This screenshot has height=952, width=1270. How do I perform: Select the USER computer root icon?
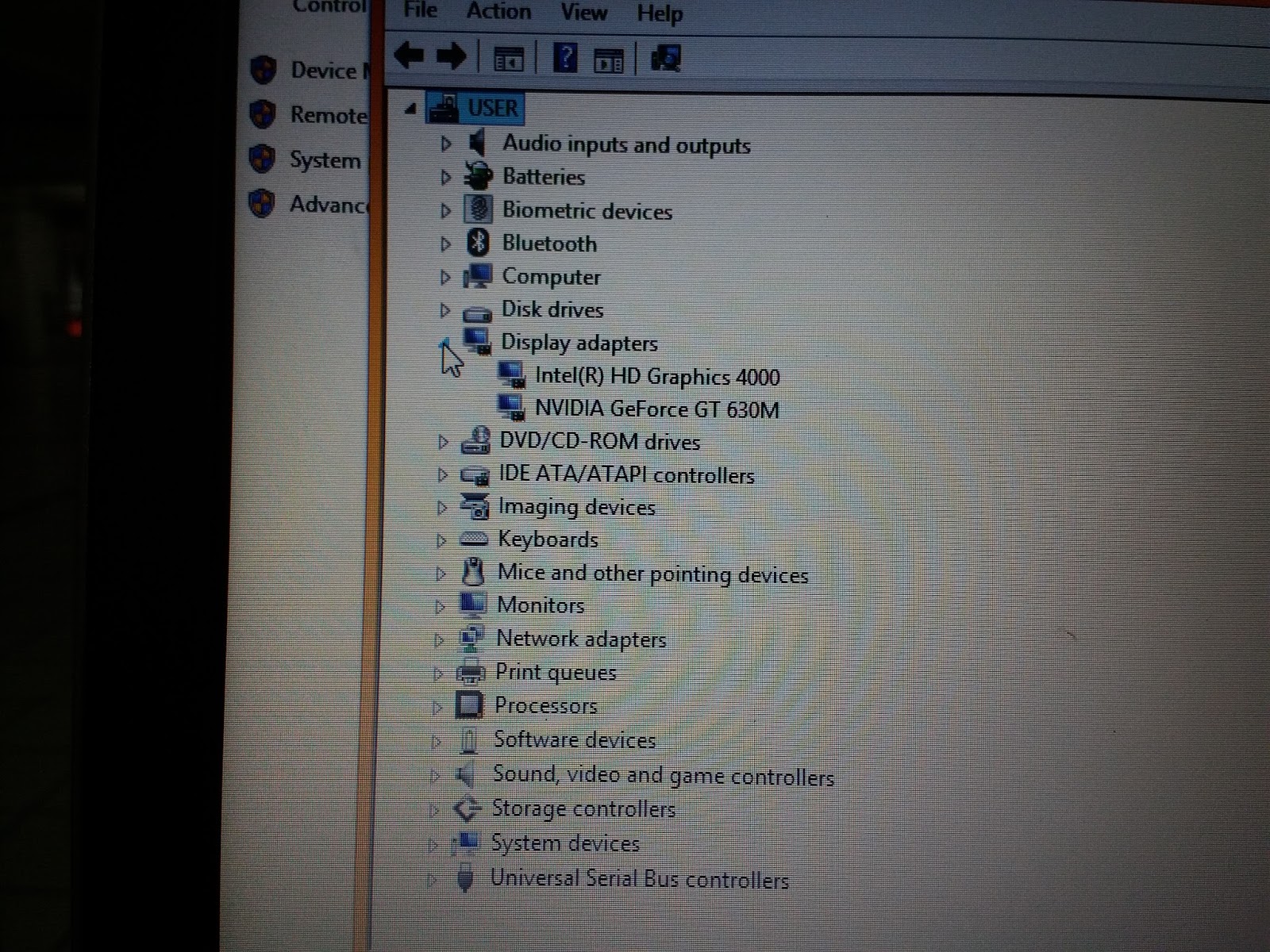click(444, 109)
